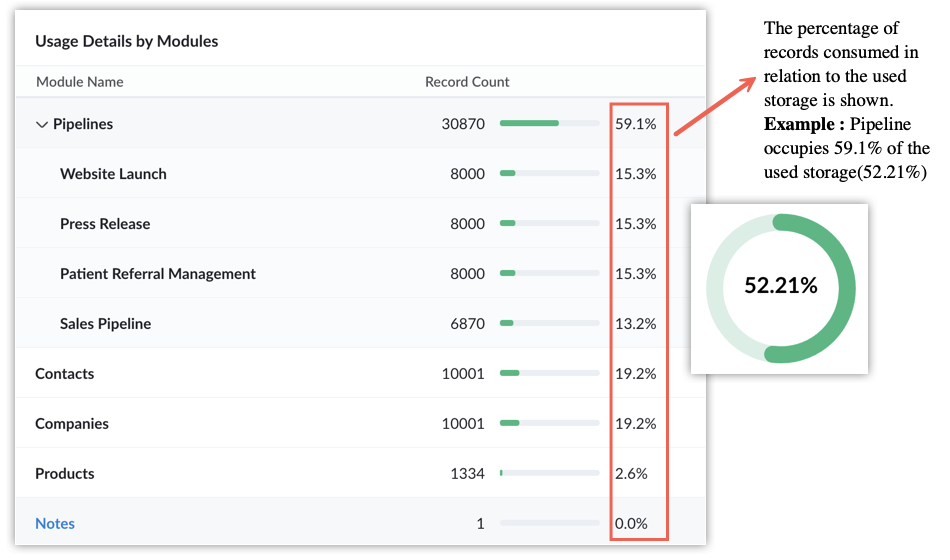Select the Sales Pipeline row
Screen dimensions: 950x560
[x=360, y=324]
